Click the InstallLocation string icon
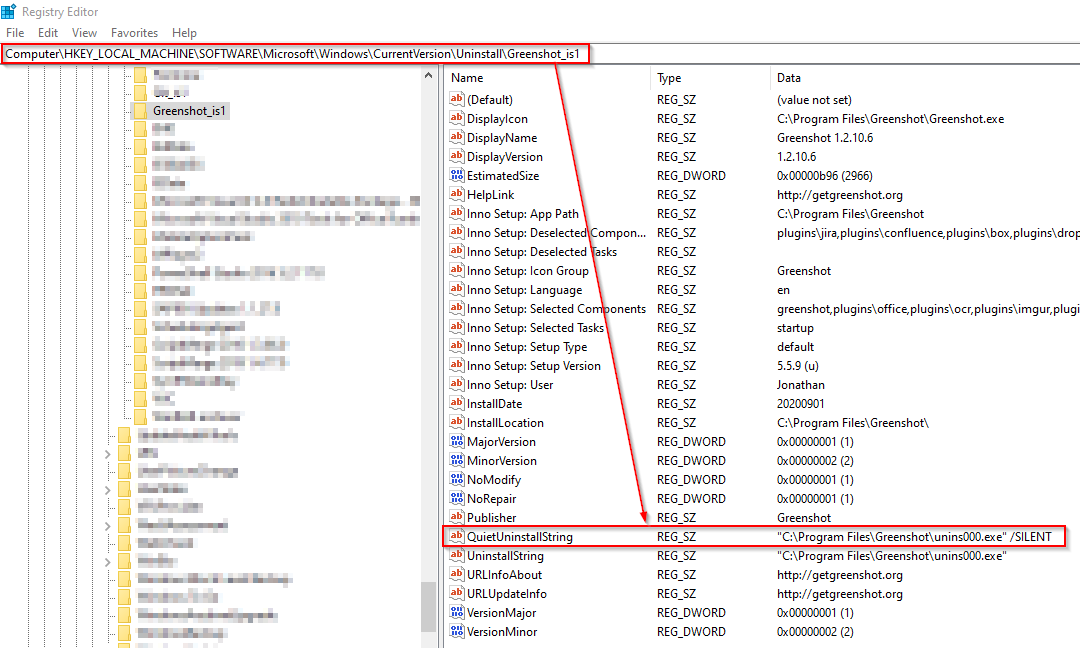Image resolution: width=1080 pixels, height=648 pixels. pos(457,422)
